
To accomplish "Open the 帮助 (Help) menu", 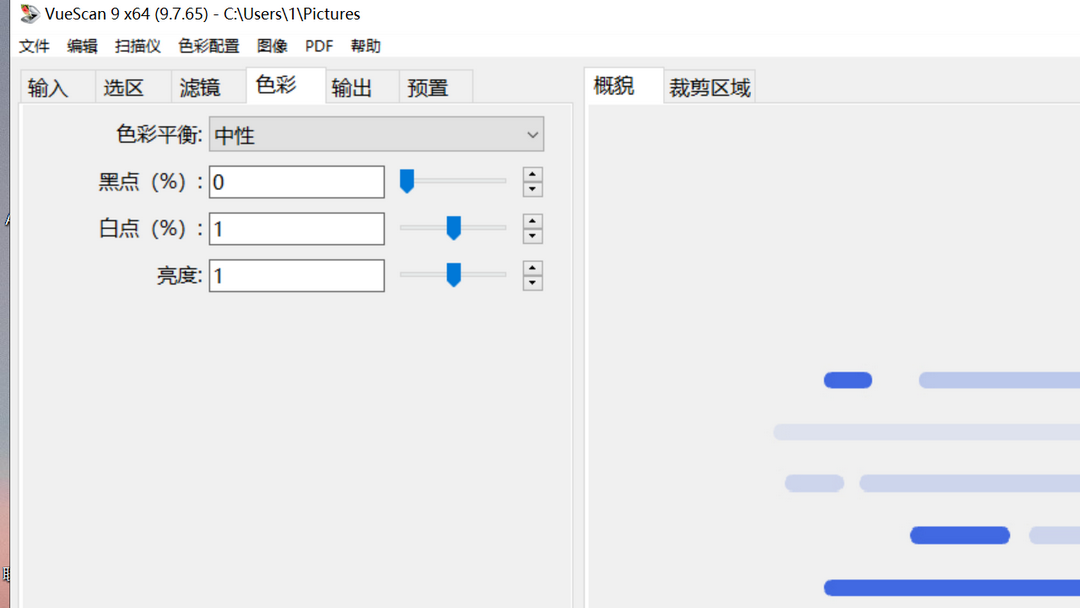I will click(365, 46).
